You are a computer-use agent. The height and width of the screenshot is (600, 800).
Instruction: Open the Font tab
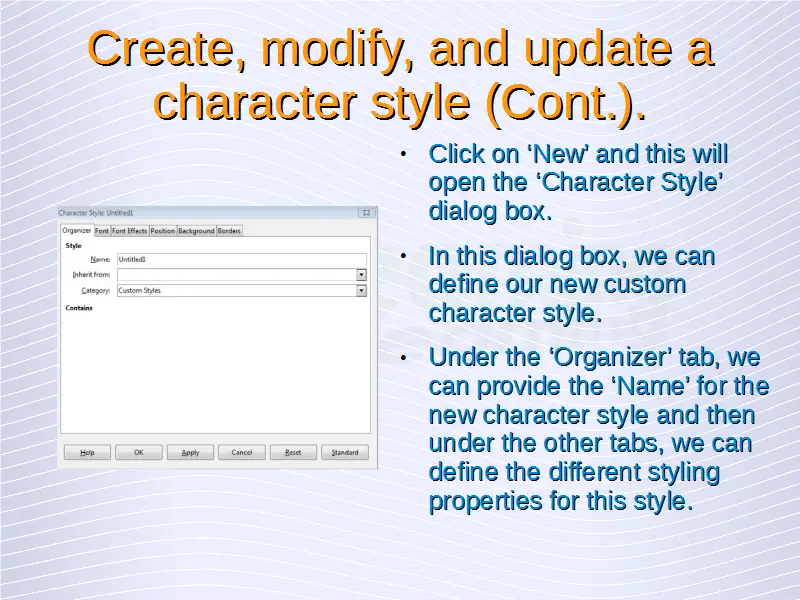102,231
